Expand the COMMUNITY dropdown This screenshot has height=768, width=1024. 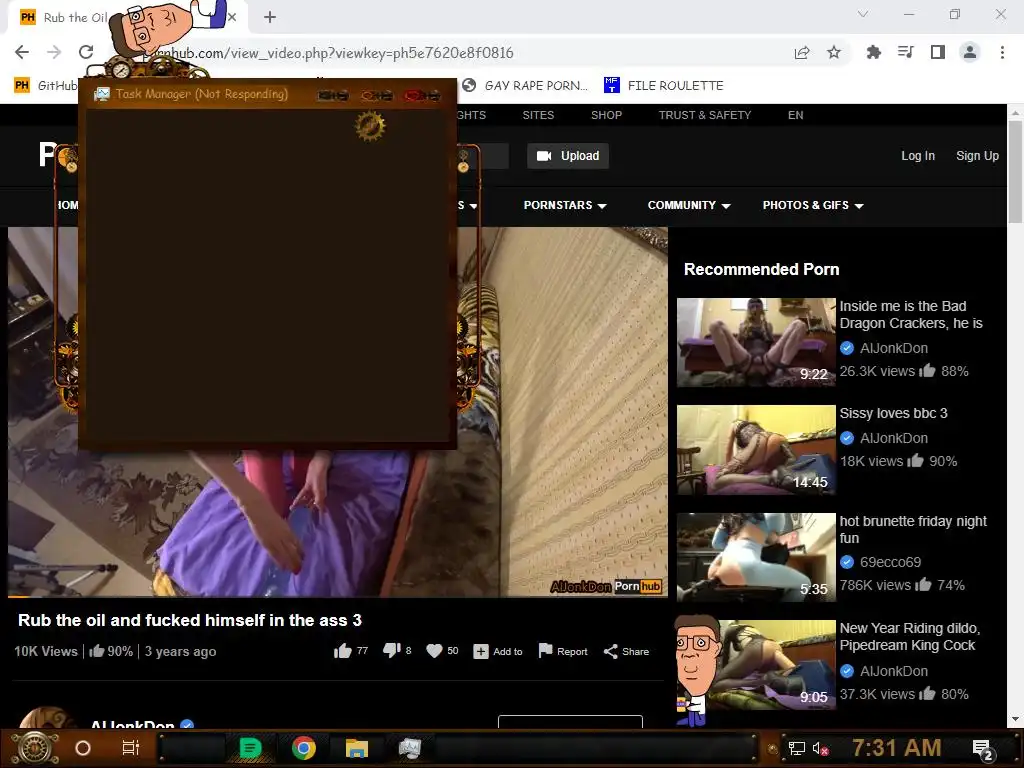click(689, 205)
